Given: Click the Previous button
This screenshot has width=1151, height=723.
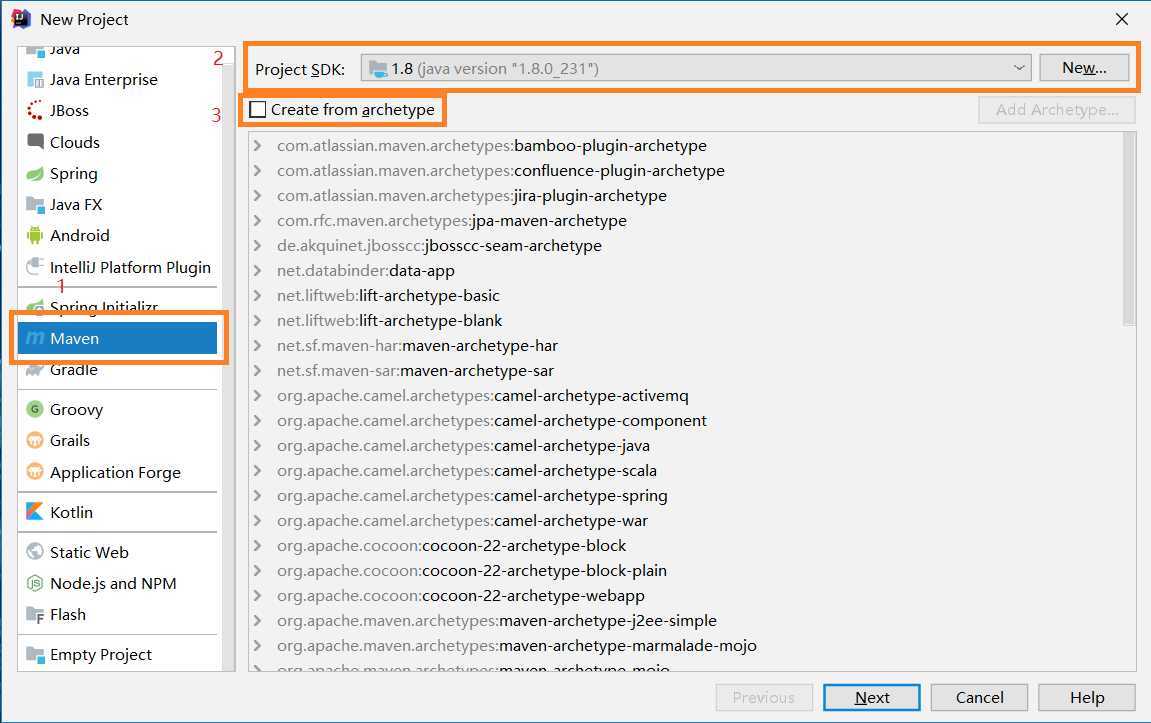Looking at the screenshot, I should point(764,697).
